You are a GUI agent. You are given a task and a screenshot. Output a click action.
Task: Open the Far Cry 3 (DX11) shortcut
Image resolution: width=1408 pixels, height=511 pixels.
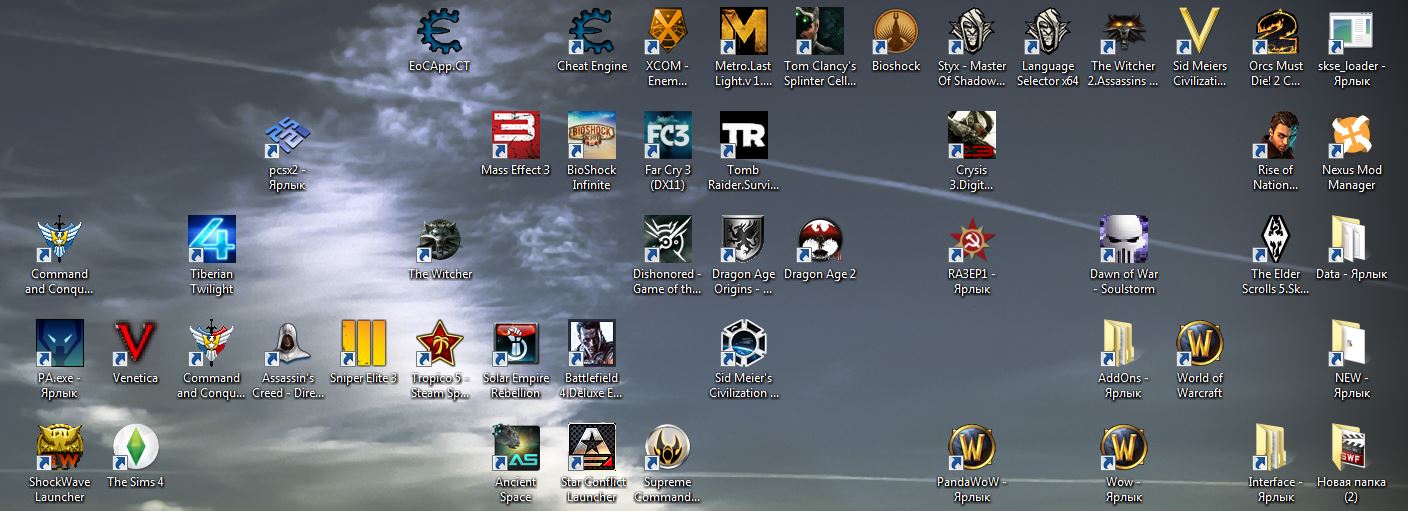(x=668, y=136)
